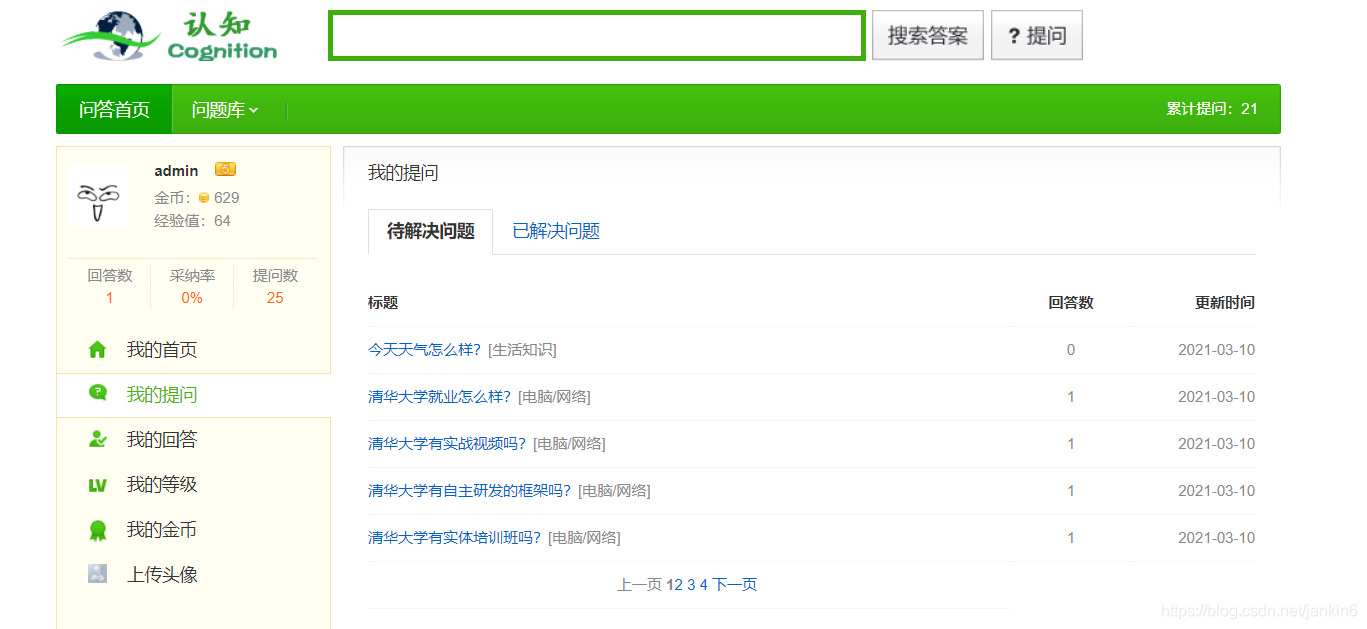Click the LV icon beside 我的等级
This screenshot has height=629, width=1367.
point(97,484)
